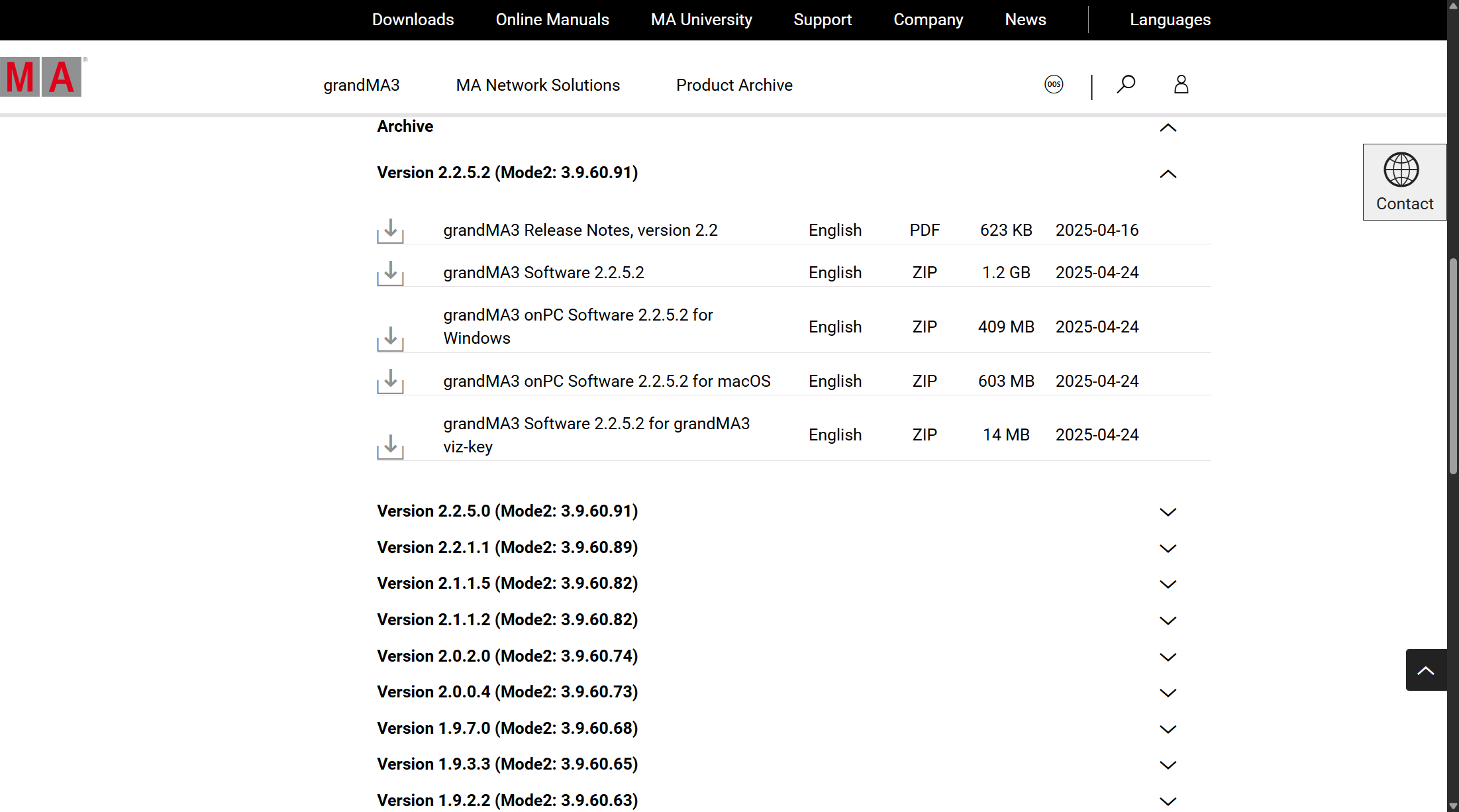
Task: Click the OOS round icon in header
Action: (1054, 85)
